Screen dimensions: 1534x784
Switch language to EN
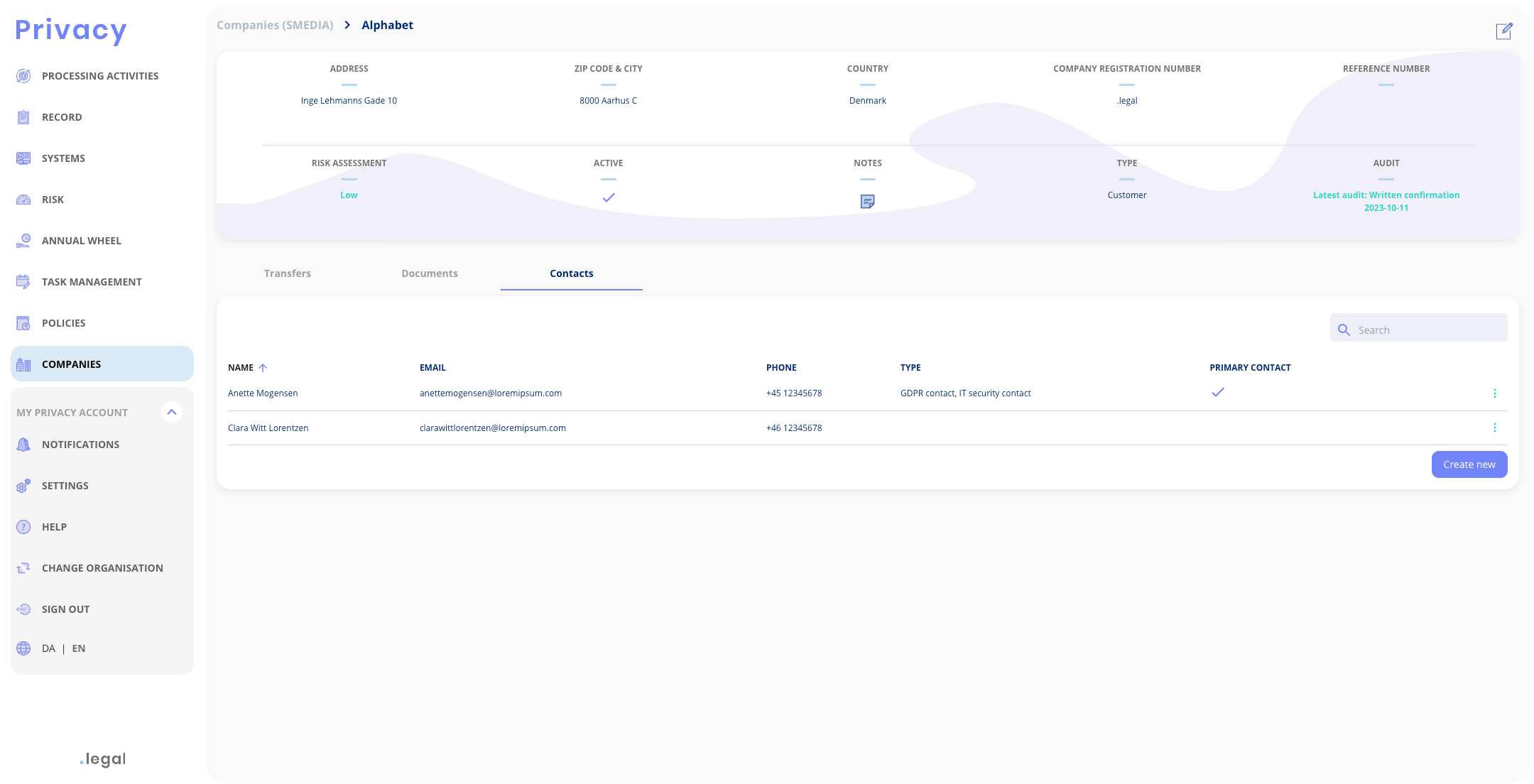79,648
